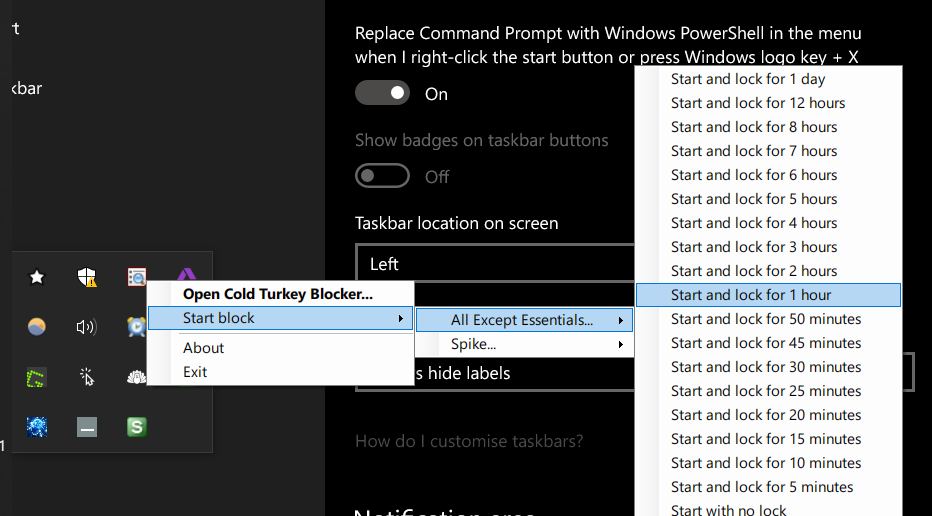Click the white star tray icon
This screenshot has width=932, height=516.
(x=37, y=277)
